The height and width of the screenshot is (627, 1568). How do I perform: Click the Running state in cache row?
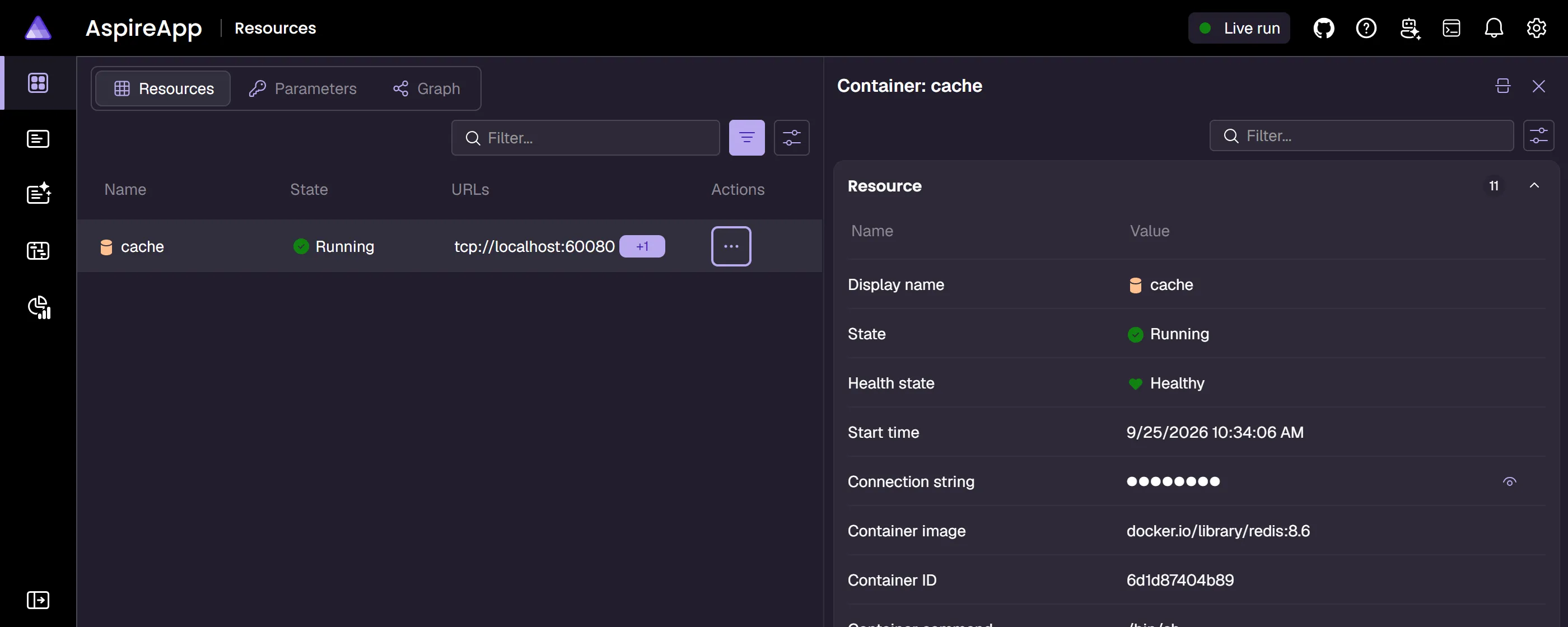[334, 246]
